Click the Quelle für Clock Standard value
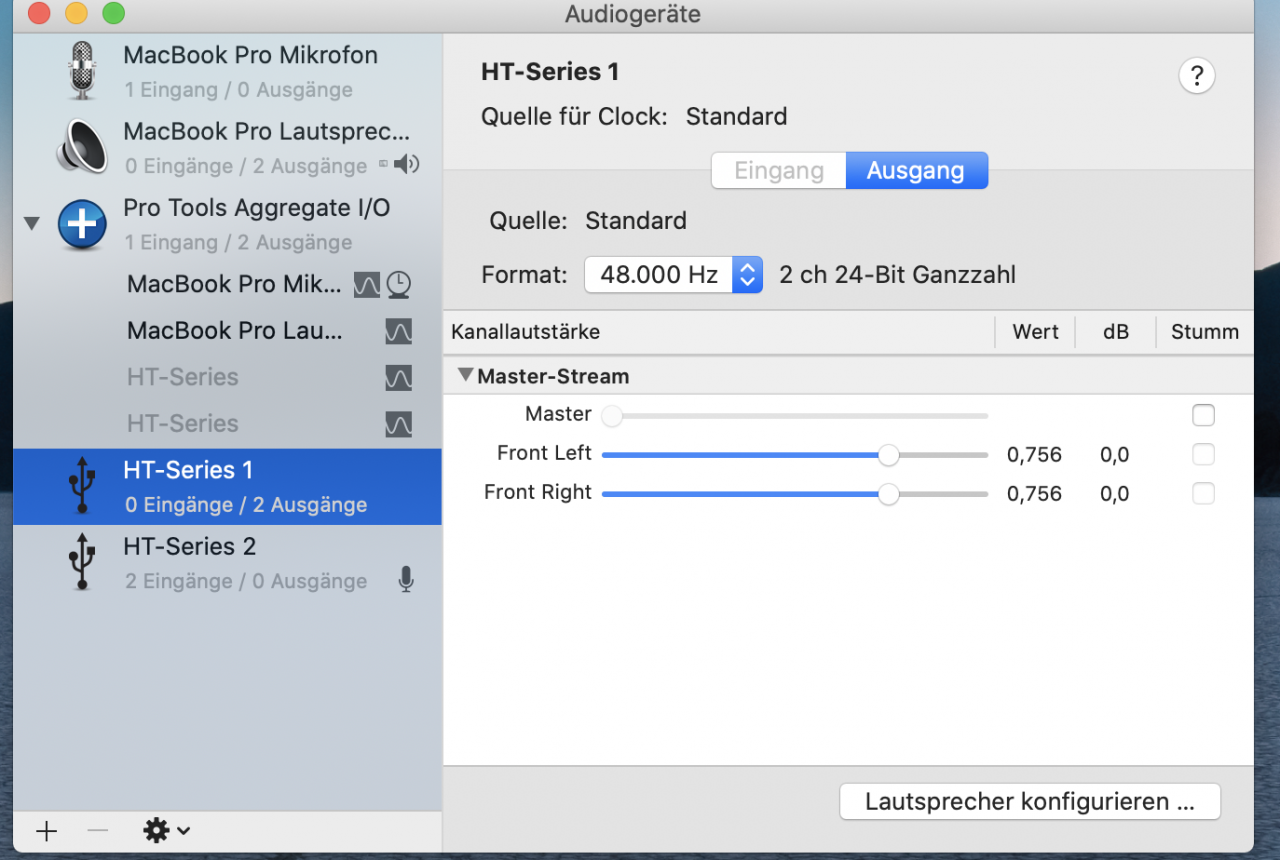Viewport: 1280px width, 860px height. pos(736,117)
